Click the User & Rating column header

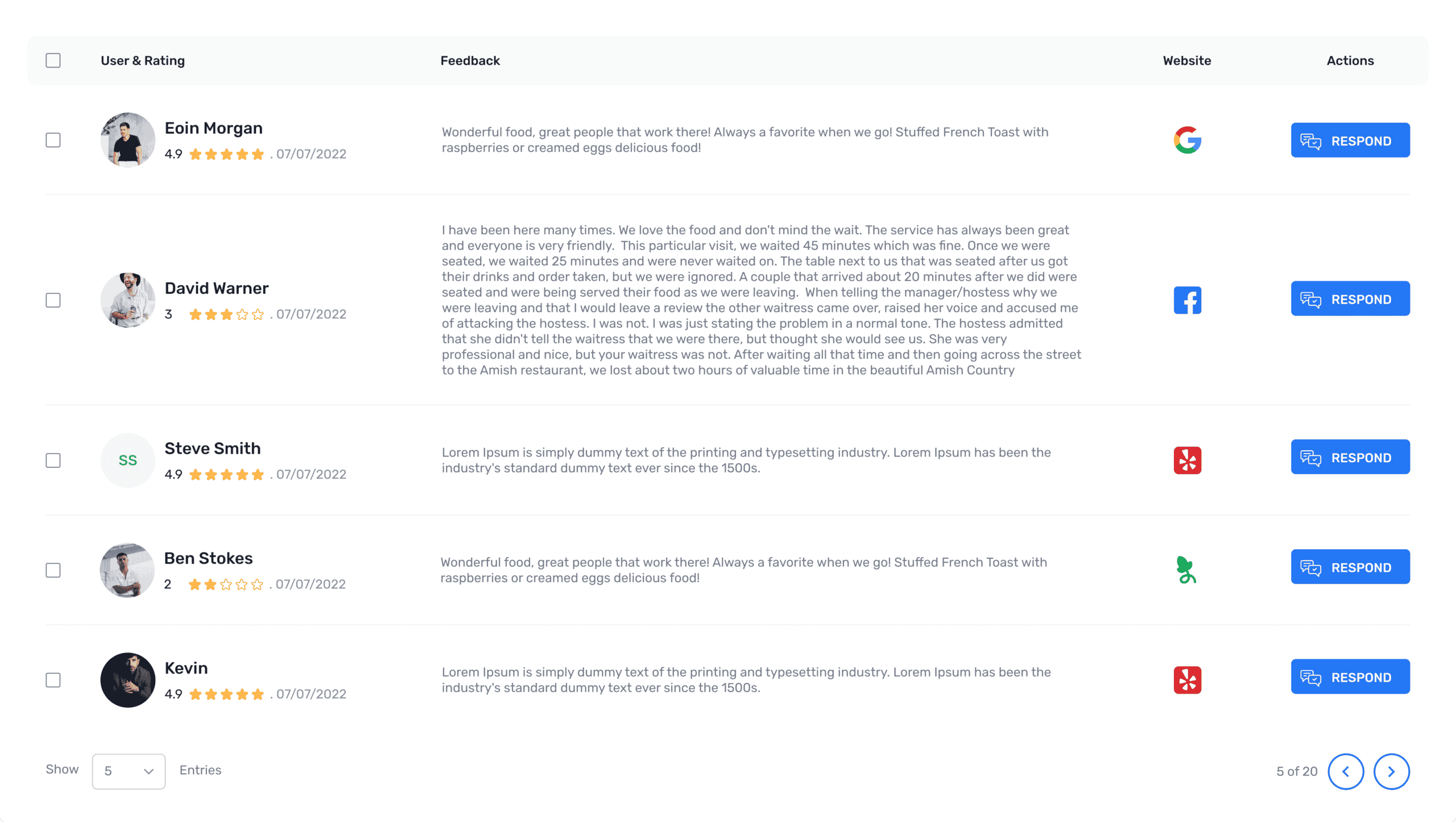pyautogui.click(x=143, y=60)
